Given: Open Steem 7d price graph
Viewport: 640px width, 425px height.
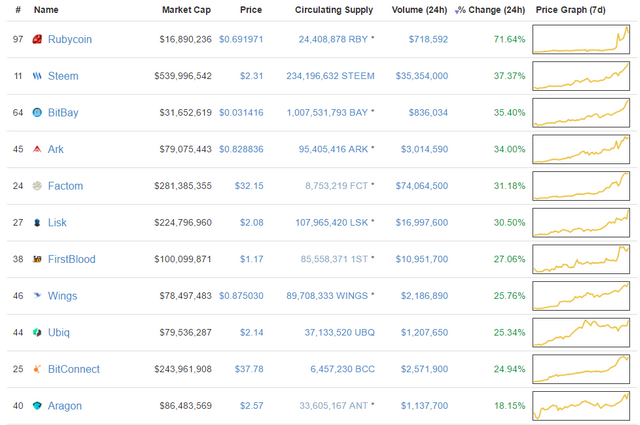Looking at the screenshot, I should point(581,76).
